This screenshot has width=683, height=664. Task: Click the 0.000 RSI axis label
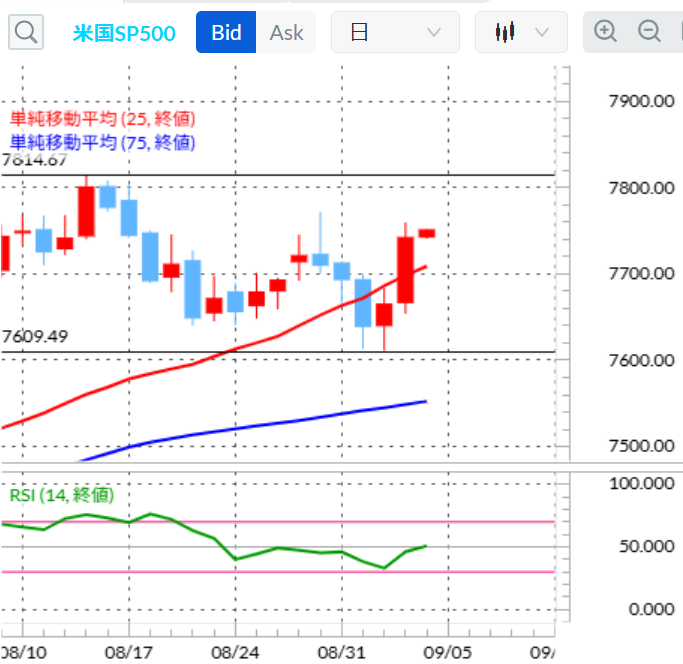(x=651, y=609)
